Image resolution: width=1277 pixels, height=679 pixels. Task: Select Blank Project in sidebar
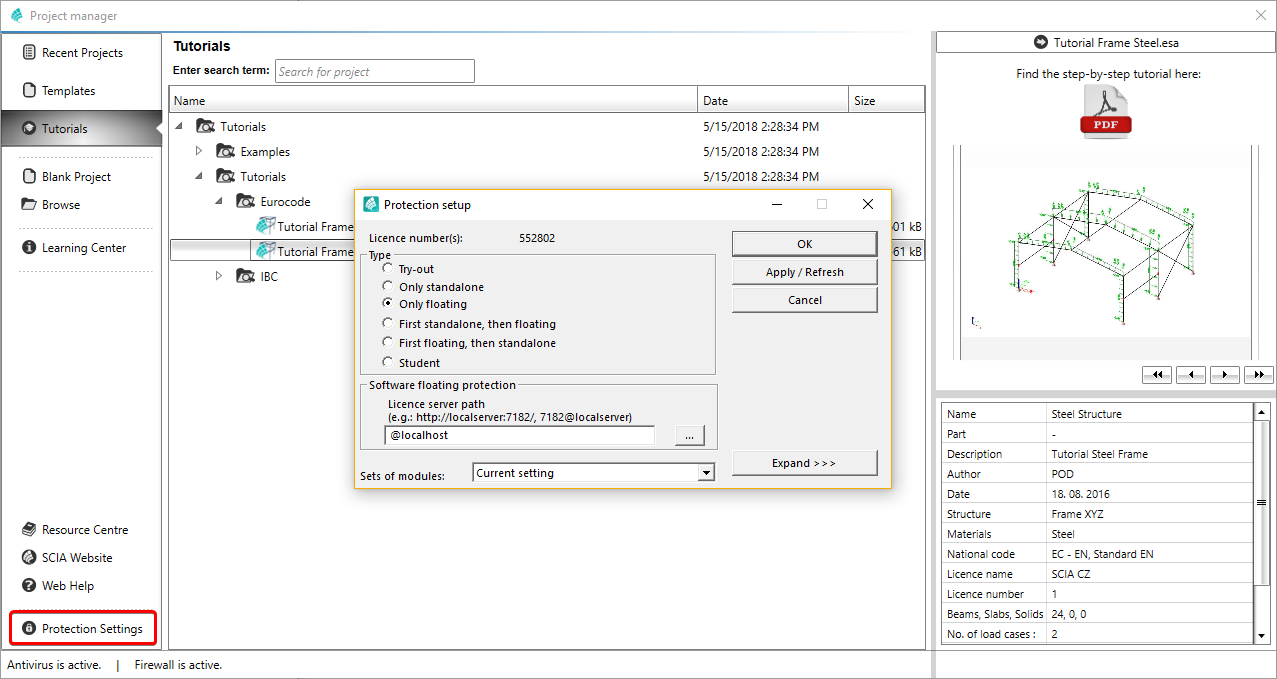coord(76,177)
